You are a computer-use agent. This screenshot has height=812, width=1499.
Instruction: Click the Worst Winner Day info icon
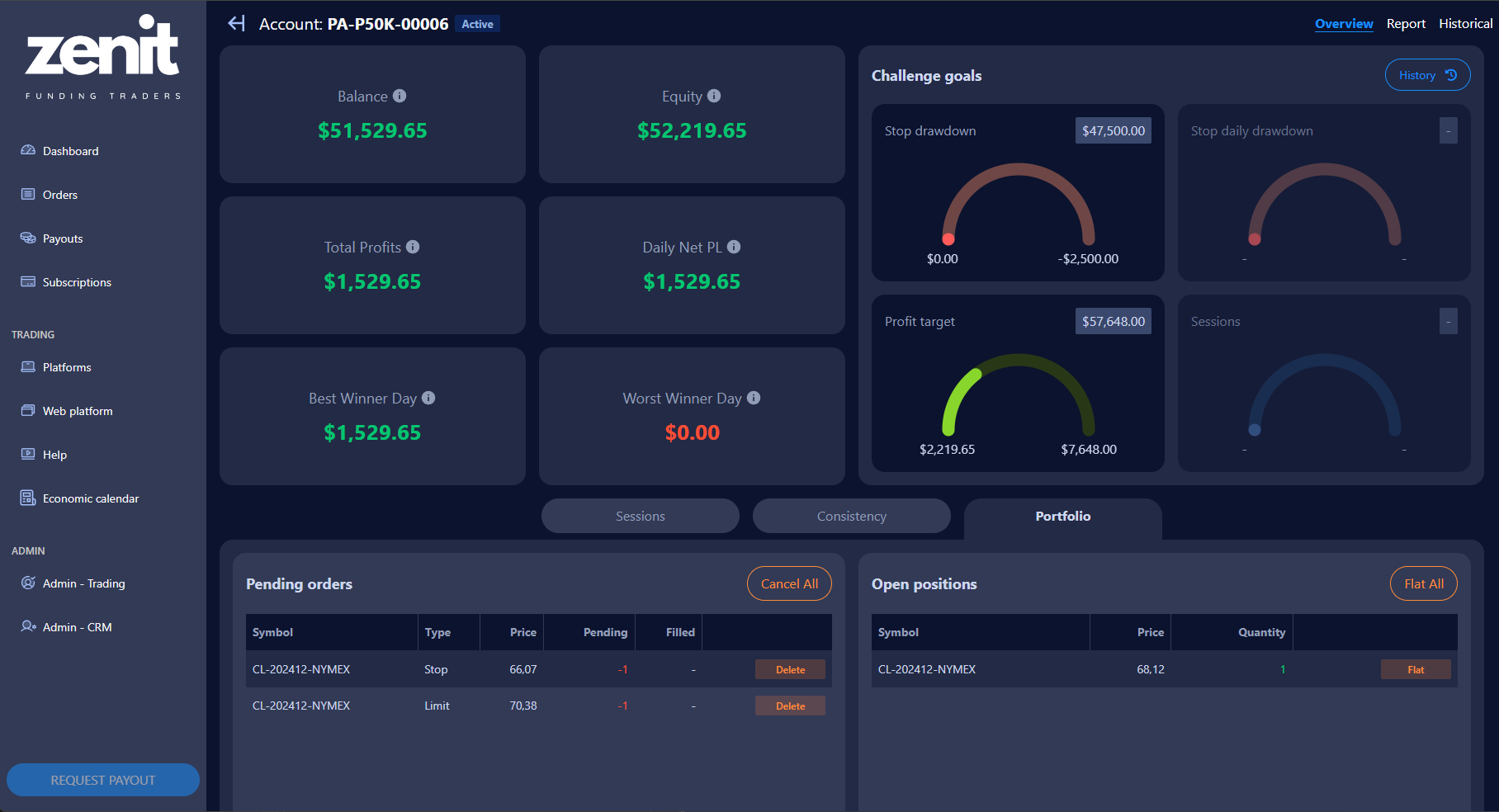[754, 398]
